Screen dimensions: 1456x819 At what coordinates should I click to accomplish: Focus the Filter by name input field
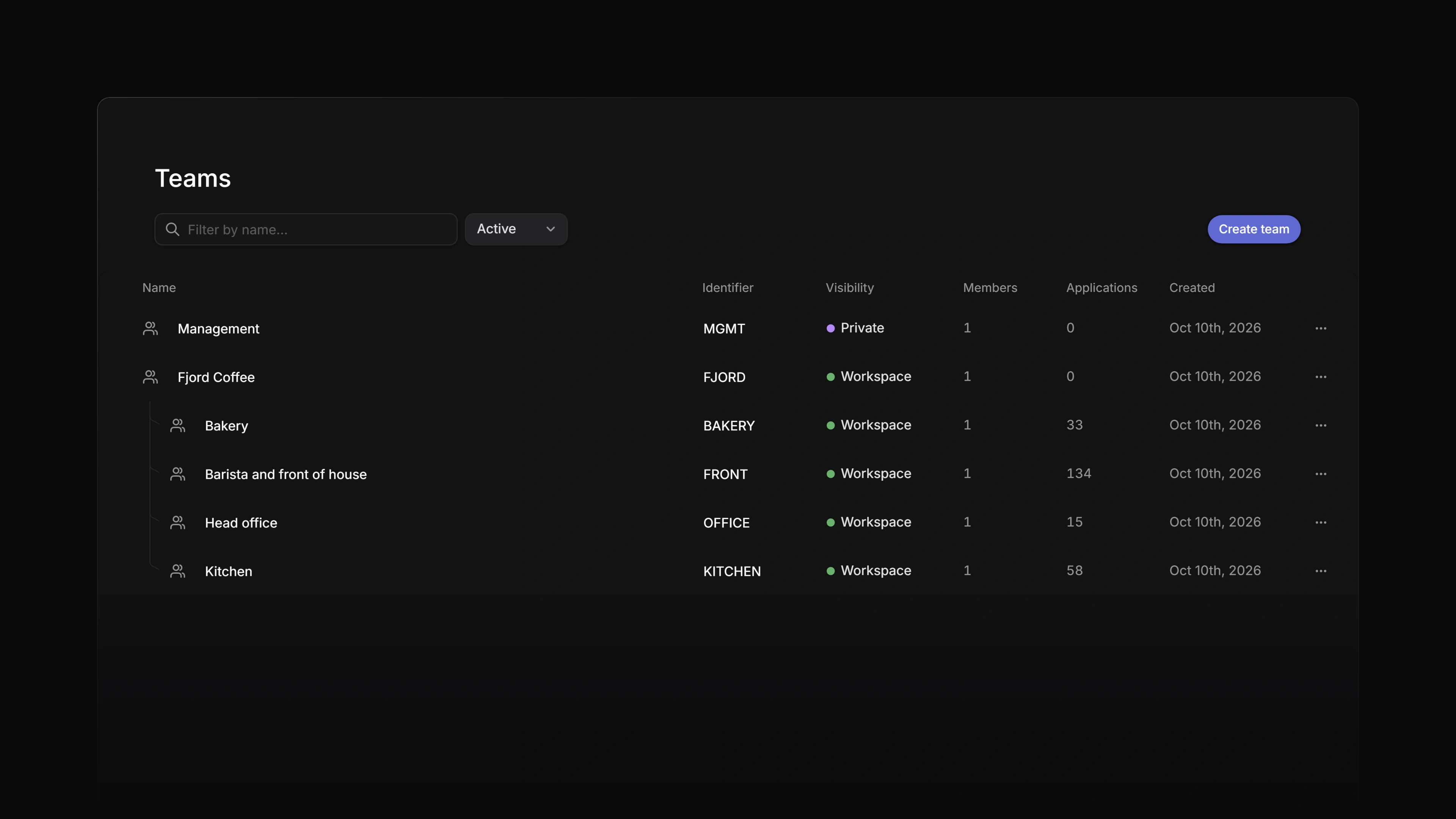[306, 229]
